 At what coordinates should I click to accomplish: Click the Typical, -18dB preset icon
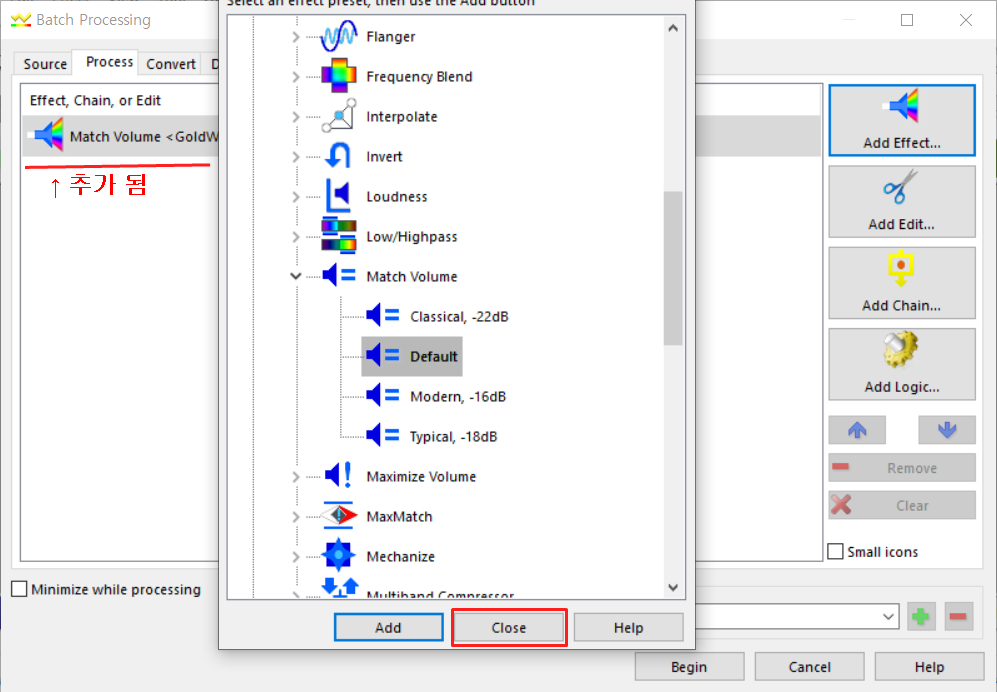pos(382,436)
